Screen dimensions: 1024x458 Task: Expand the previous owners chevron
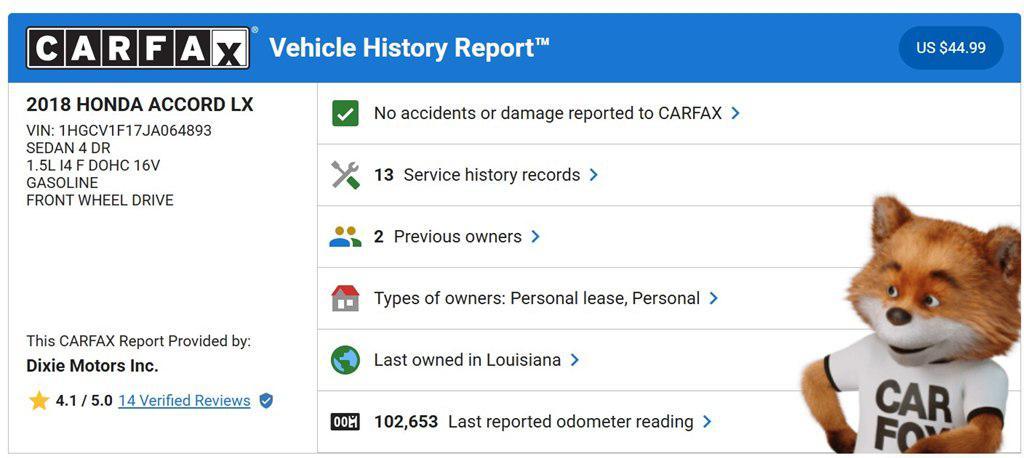pos(535,237)
